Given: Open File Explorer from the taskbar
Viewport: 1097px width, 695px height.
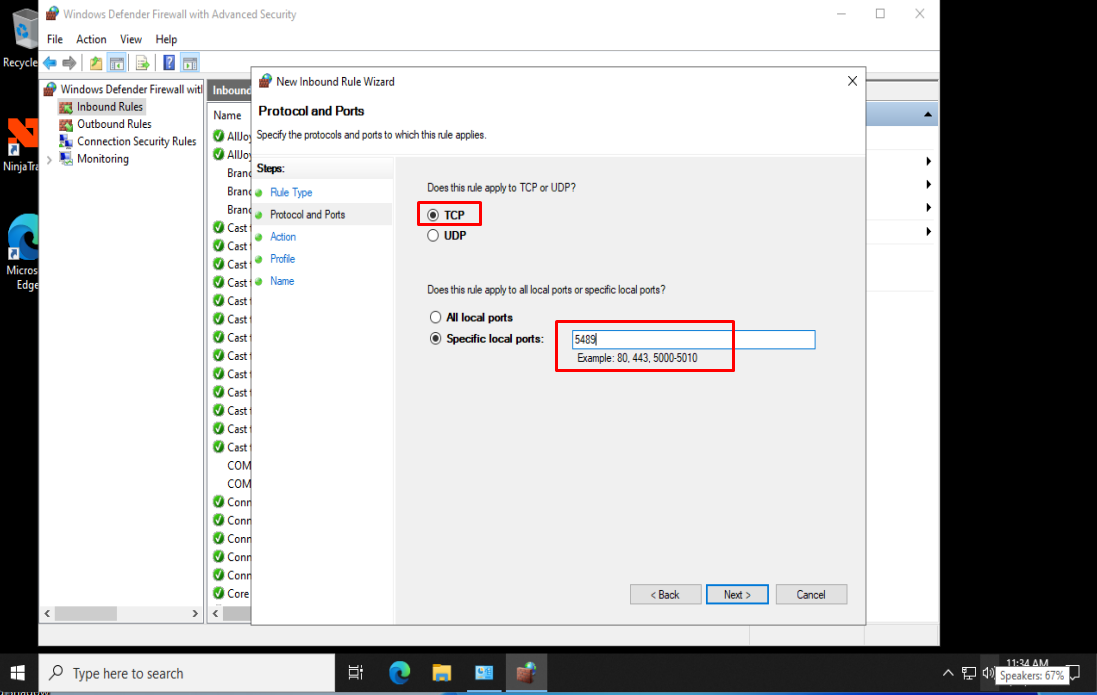Looking at the screenshot, I should 441,673.
